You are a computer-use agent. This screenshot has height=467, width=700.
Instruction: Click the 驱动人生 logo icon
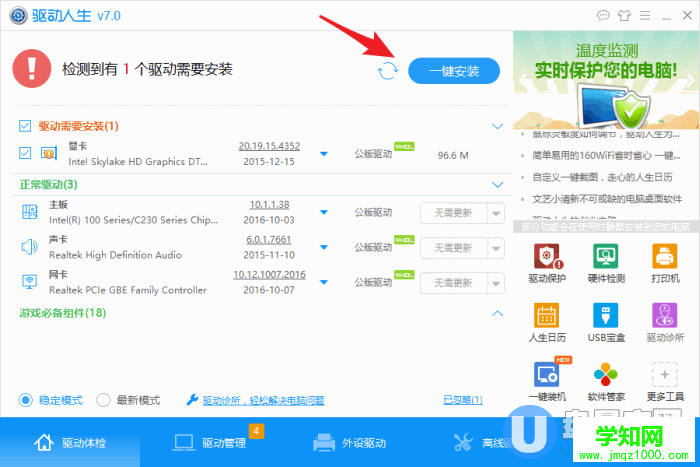coord(18,16)
